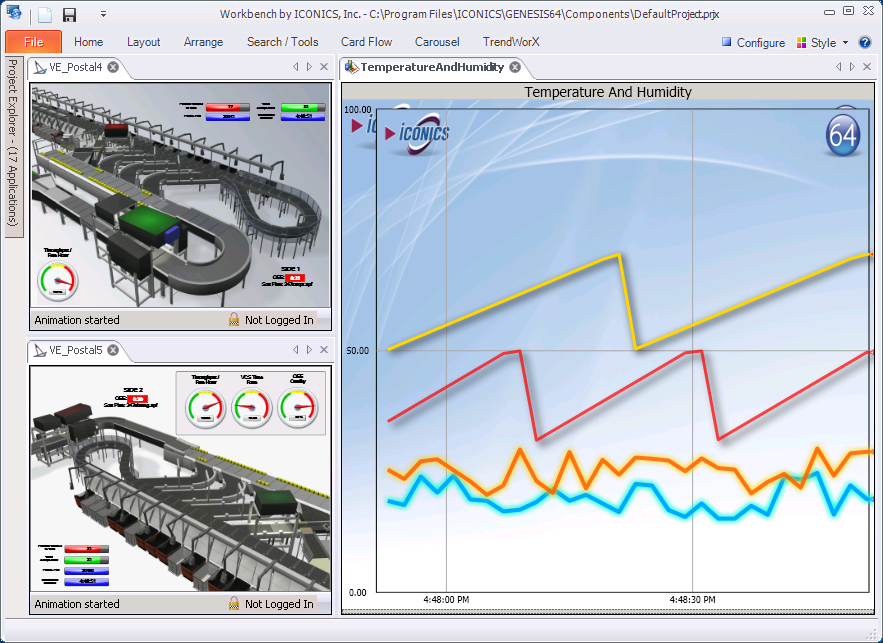Click the yellow trend line on the chart
This screenshot has width=883, height=643.
[500, 303]
